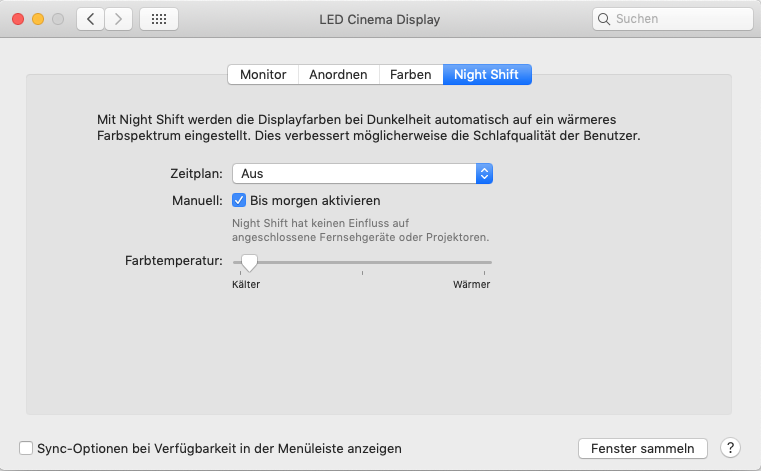Focus the Suchen search field
This screenshot has width=761, height=471.
(673, 19)
